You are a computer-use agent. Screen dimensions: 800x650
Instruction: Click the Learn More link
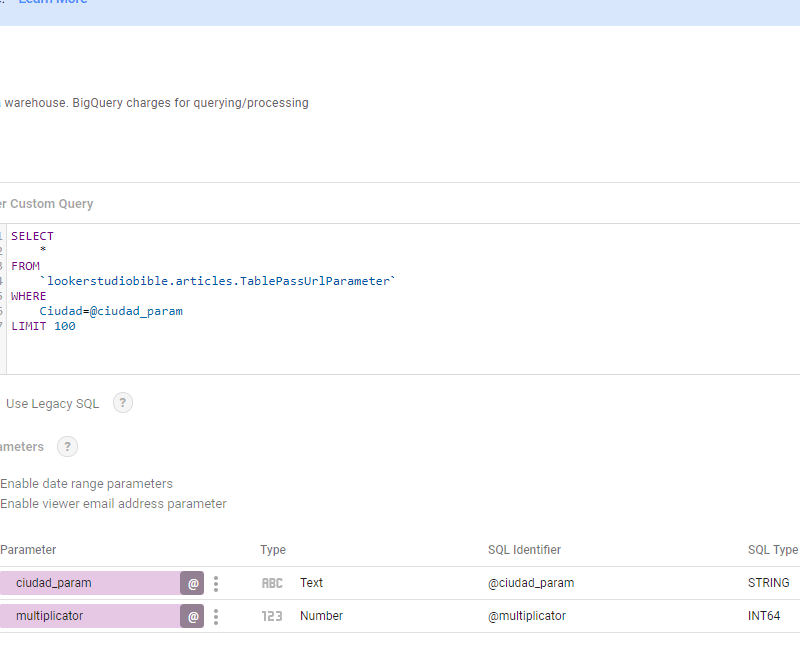click(x=53, y=2)
